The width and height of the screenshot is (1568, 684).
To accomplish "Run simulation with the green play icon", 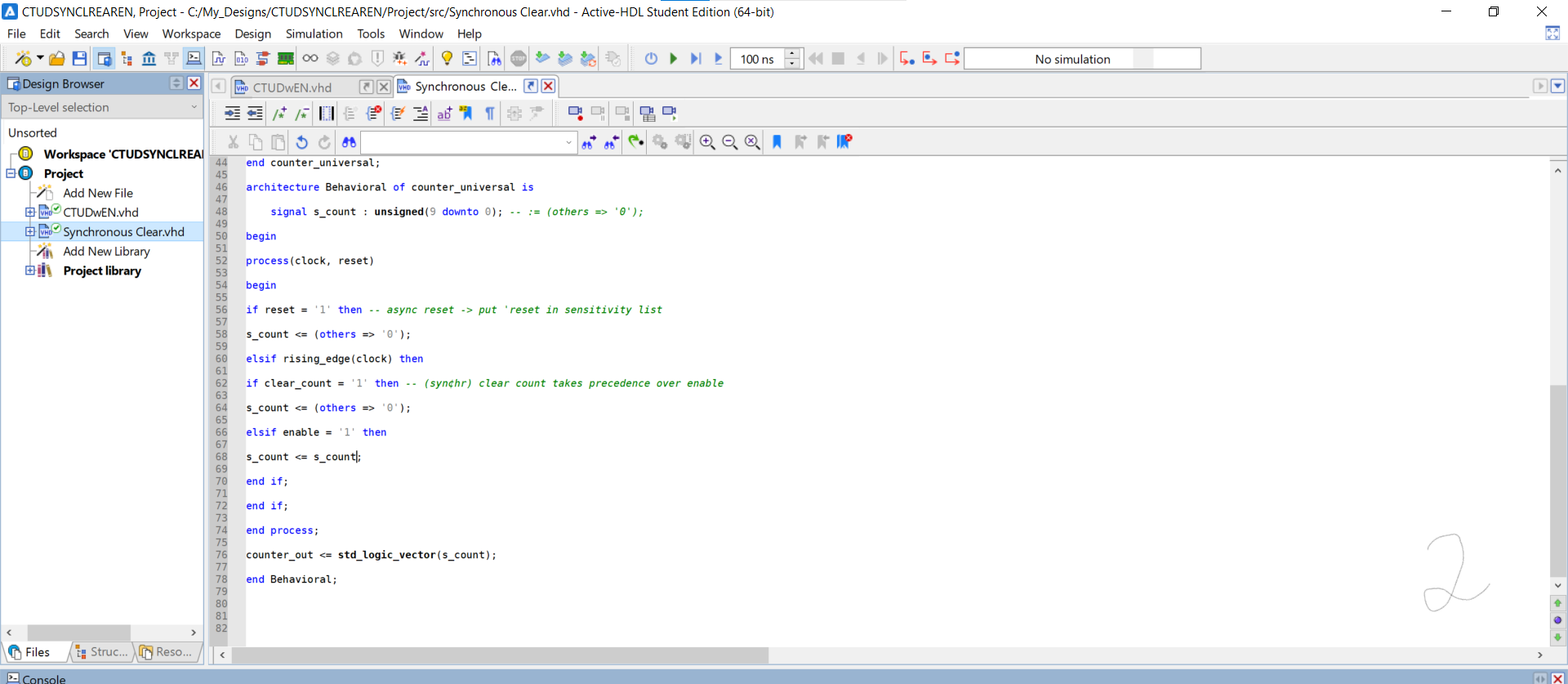I will pyautogui.click(x=674, y=59).
